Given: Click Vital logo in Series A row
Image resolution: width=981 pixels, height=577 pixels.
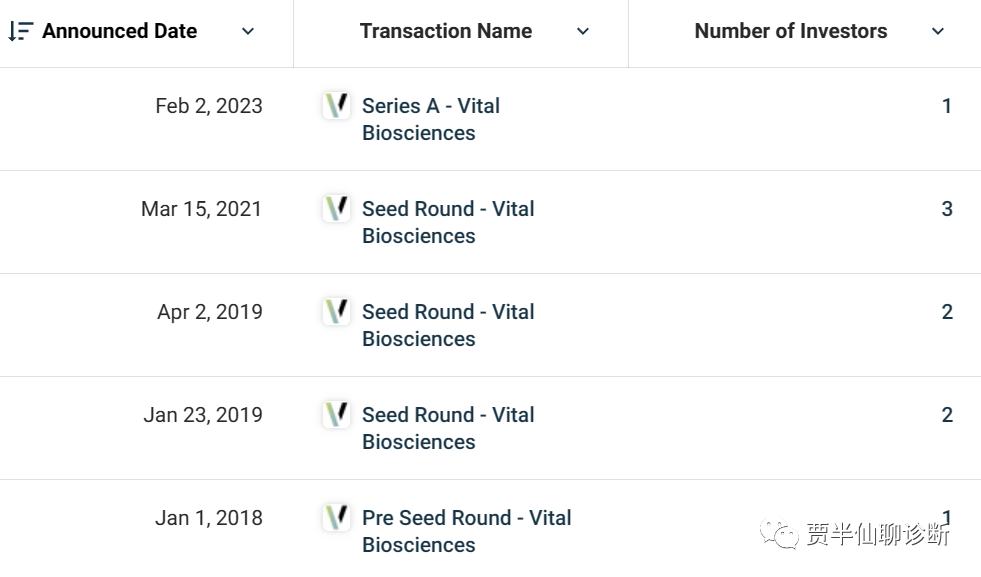Looking at the screenshot, I should click(x=336, y=105).
